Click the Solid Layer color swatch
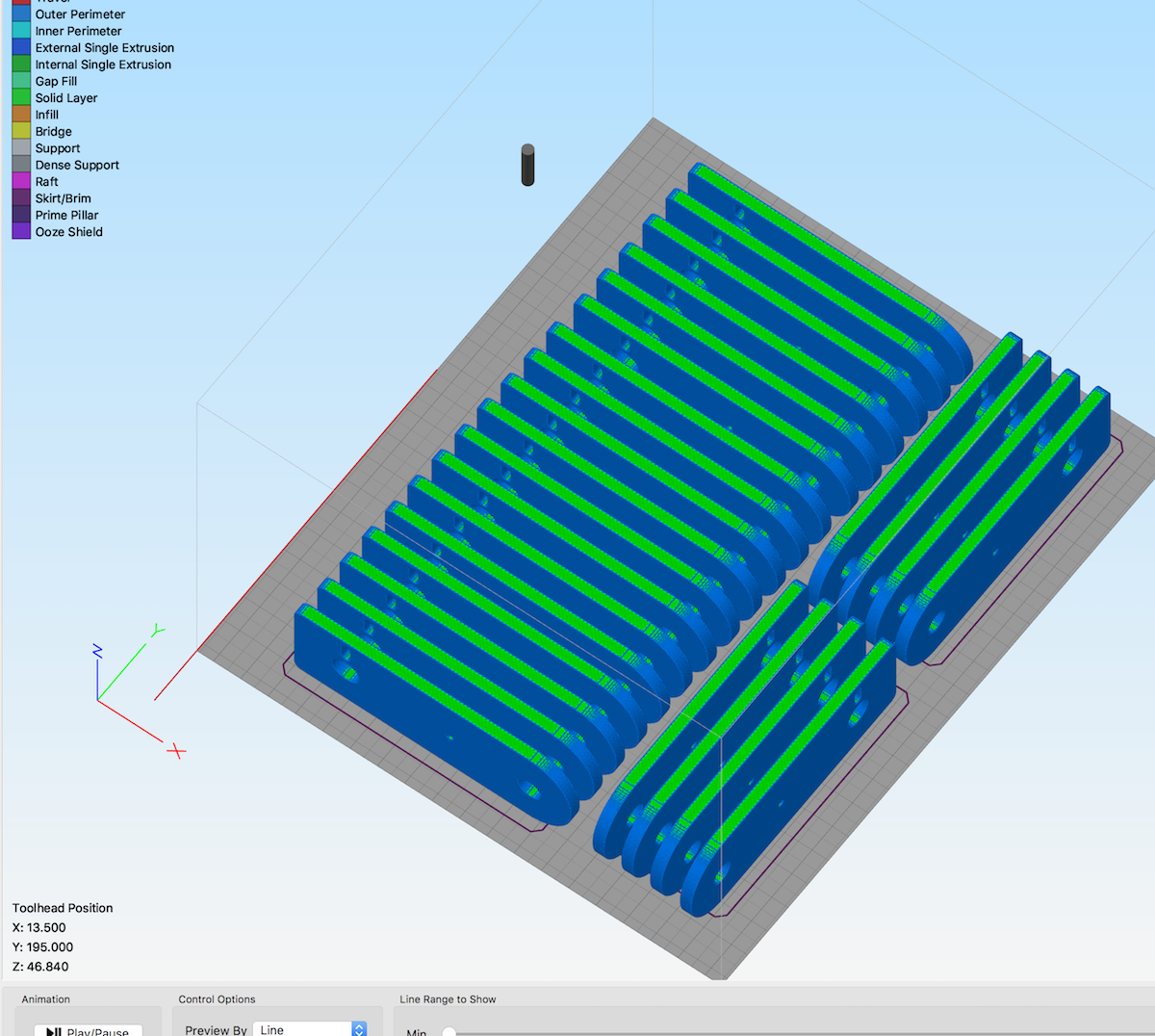This screenshot has width=1155, height=1036. (x=21, y=97)
